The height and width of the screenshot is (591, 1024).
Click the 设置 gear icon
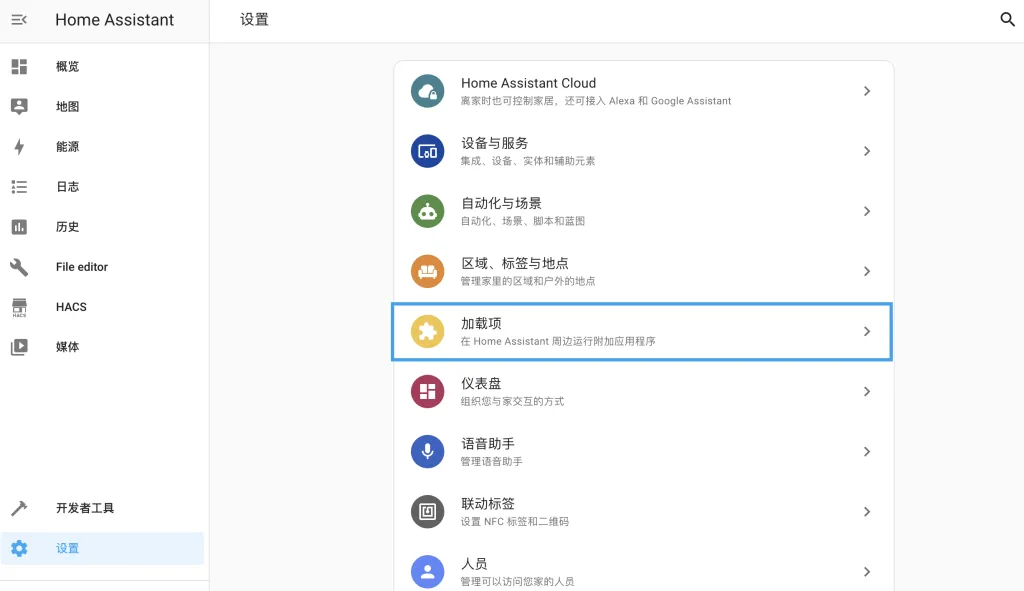(20, 549)
